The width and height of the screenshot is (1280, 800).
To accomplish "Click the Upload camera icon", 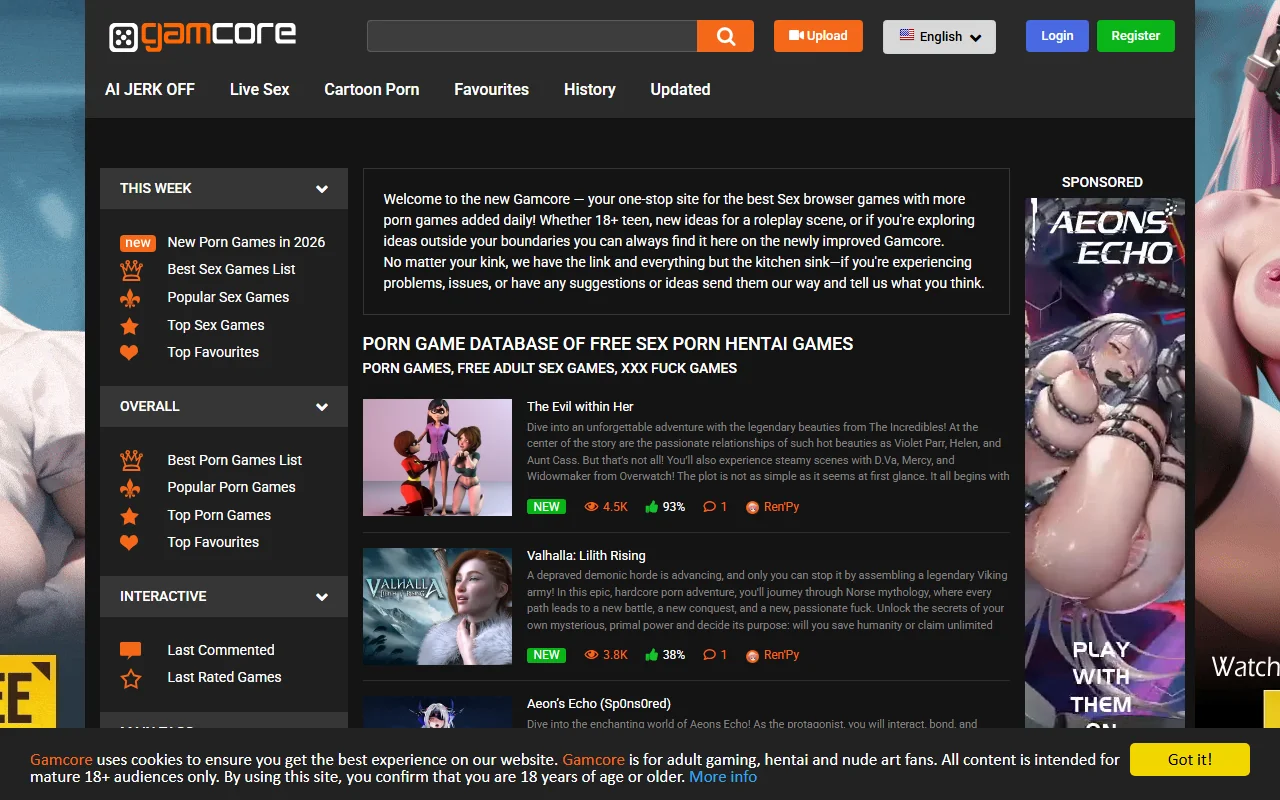I will pos(795,35).
